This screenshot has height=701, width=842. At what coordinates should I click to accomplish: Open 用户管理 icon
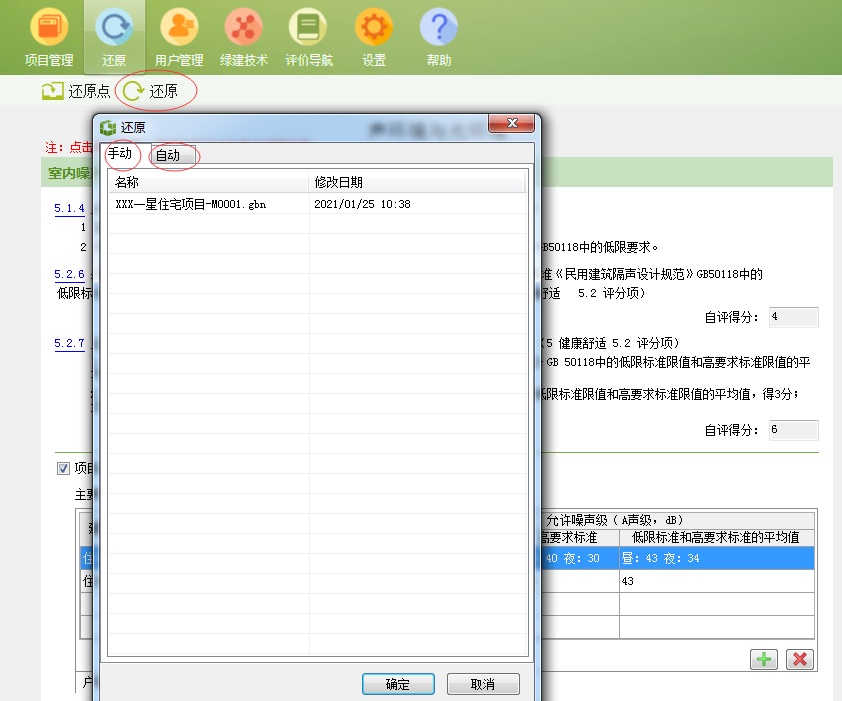(179, 36)
